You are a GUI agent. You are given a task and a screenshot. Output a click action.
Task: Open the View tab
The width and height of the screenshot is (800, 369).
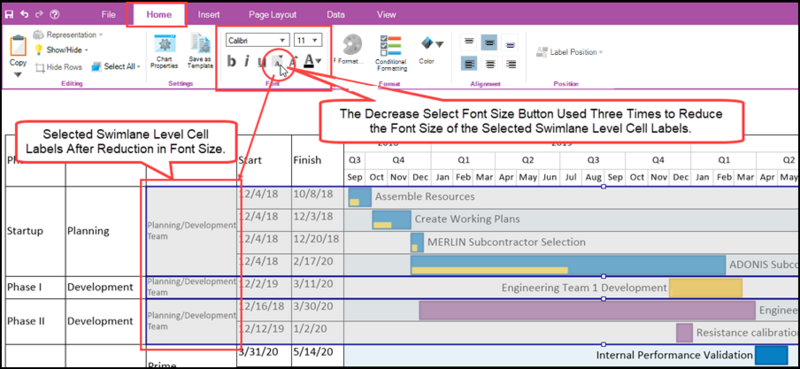pyautogui.click(x=386, y=15)
